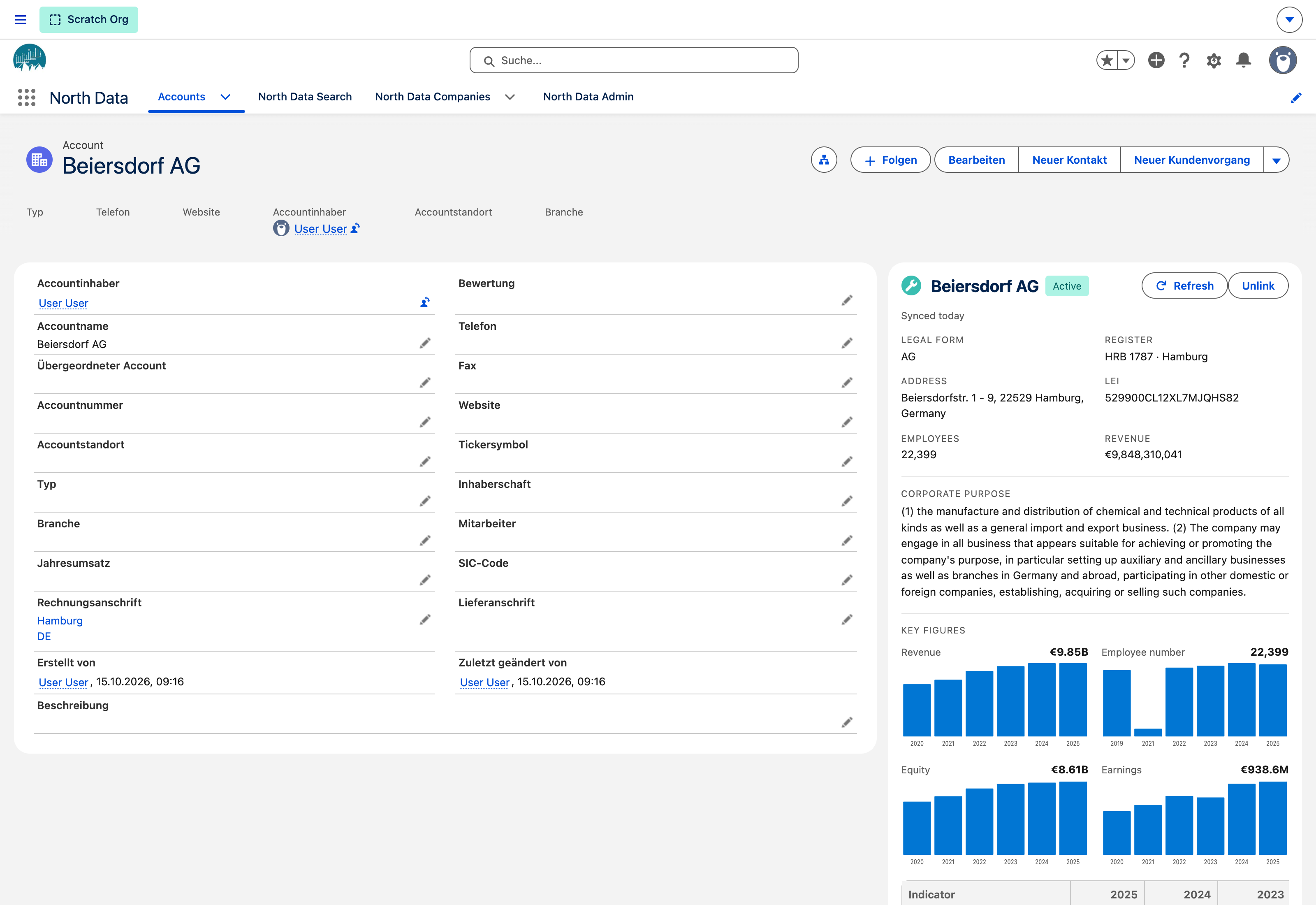Change owner icon next to Accountinhaber User User

pyautogui.click(x=425, y=303)
